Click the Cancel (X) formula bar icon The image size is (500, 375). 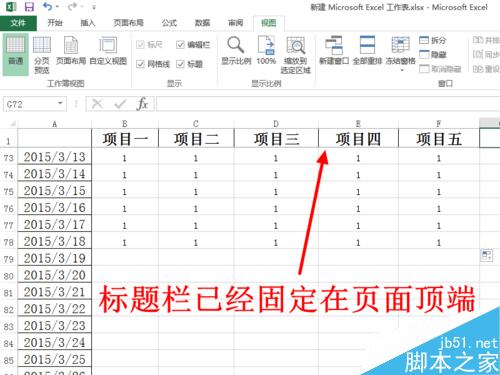click(97, 104)
